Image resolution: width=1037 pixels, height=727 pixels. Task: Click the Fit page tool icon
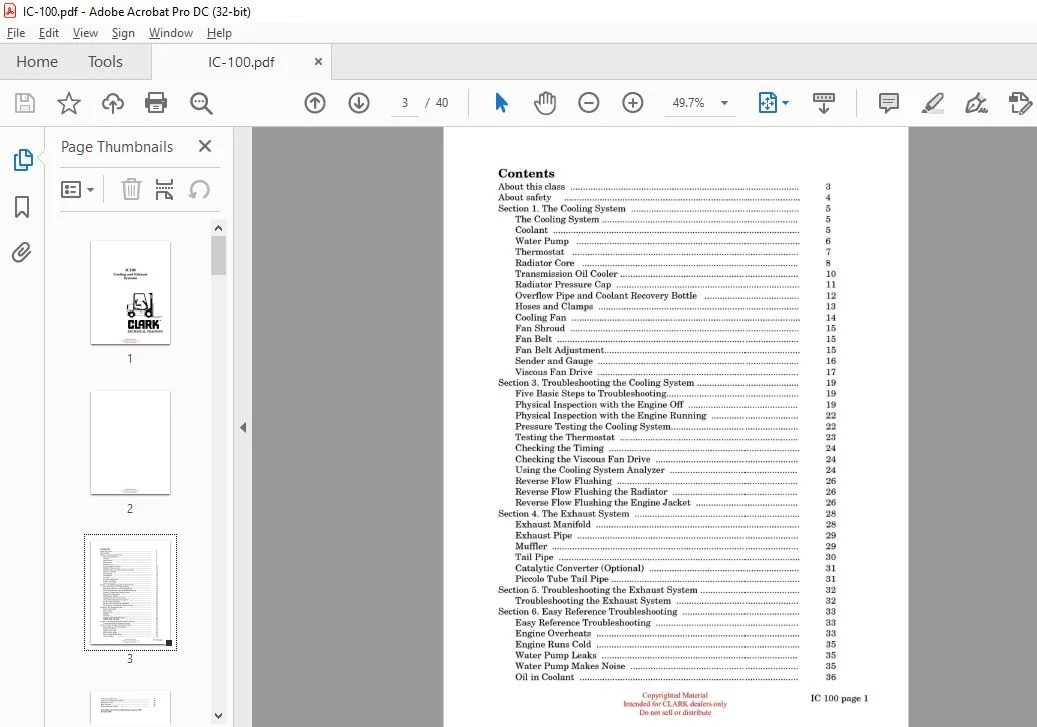767,103
